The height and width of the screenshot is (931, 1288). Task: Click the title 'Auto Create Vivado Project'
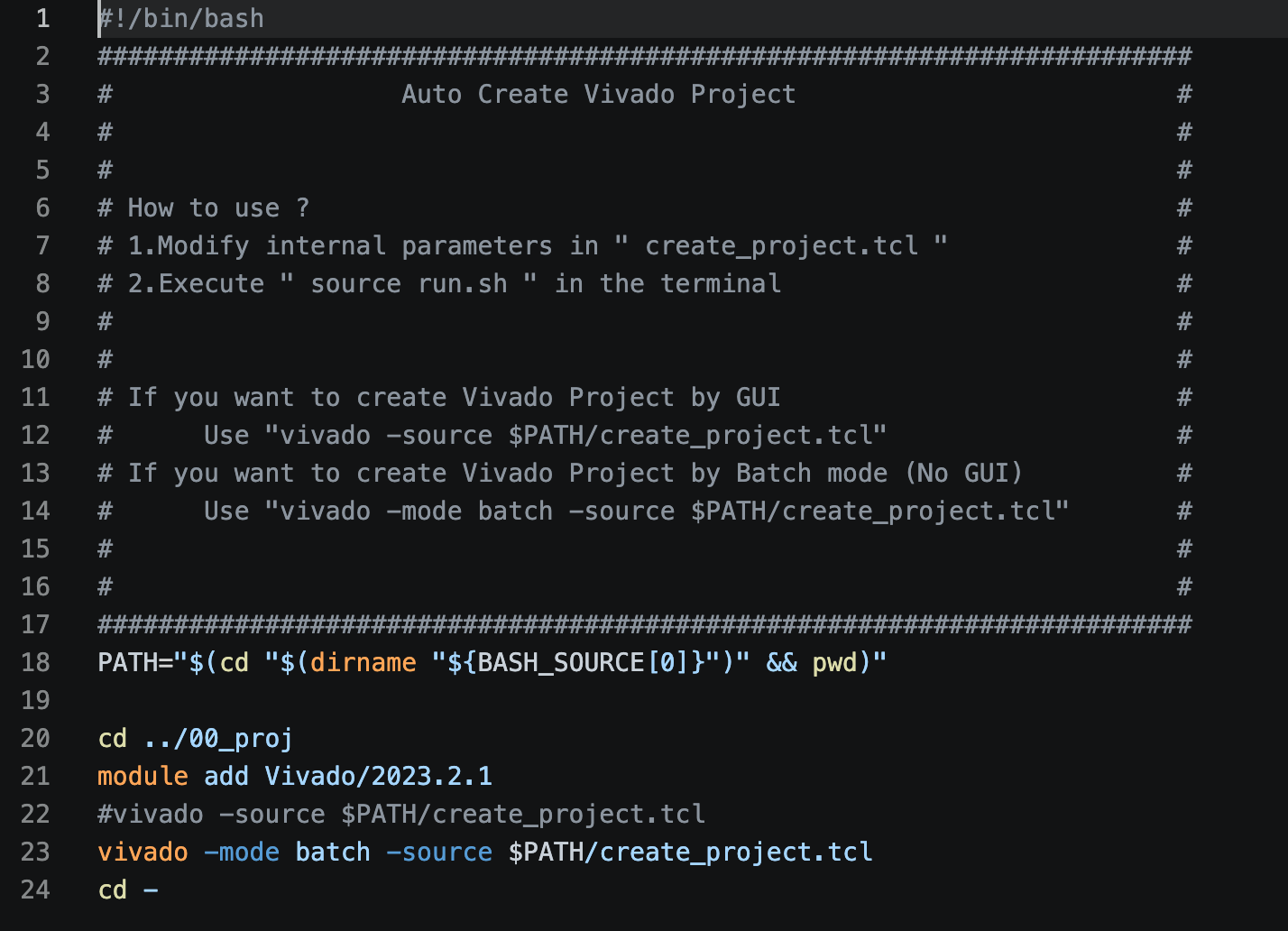point(599,94)
